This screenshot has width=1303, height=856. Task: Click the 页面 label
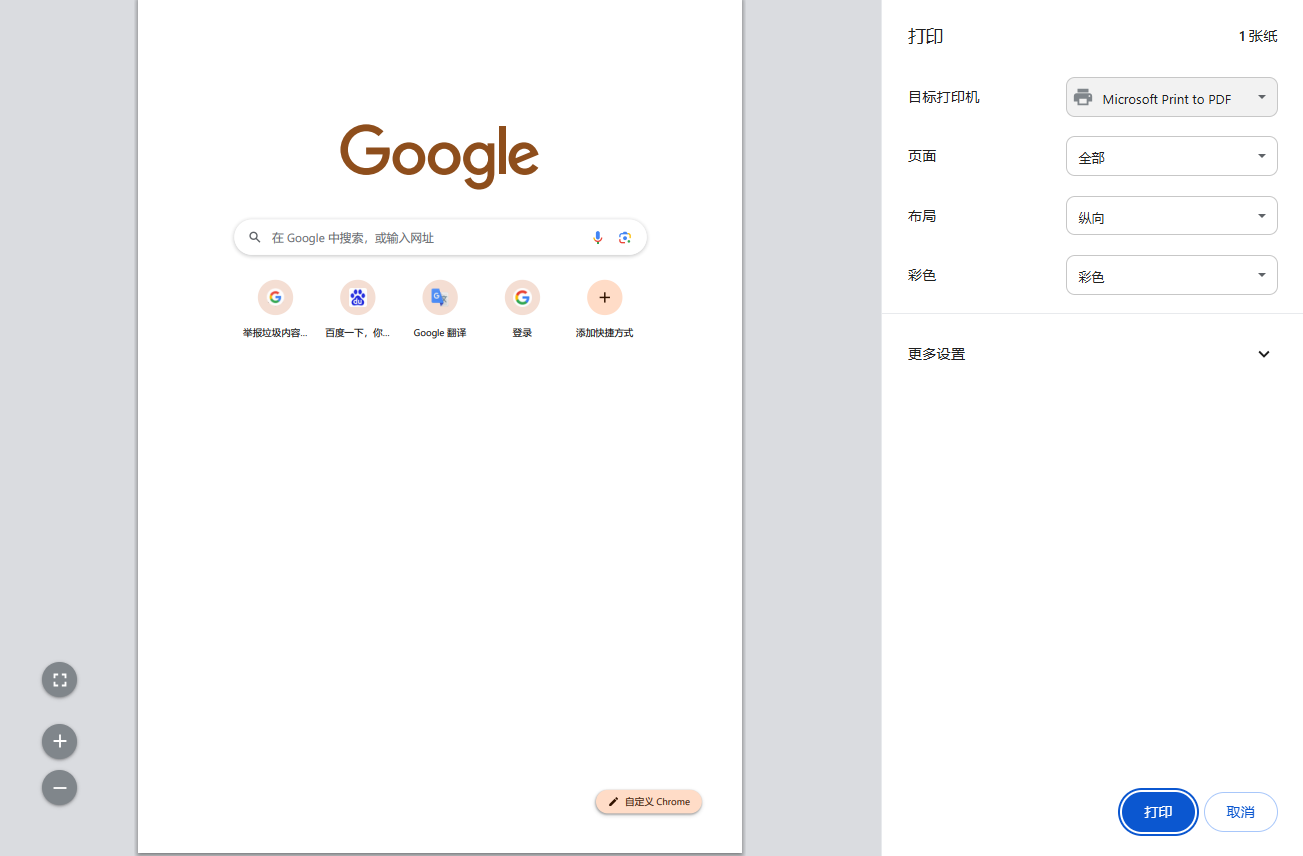click(922, 156)
